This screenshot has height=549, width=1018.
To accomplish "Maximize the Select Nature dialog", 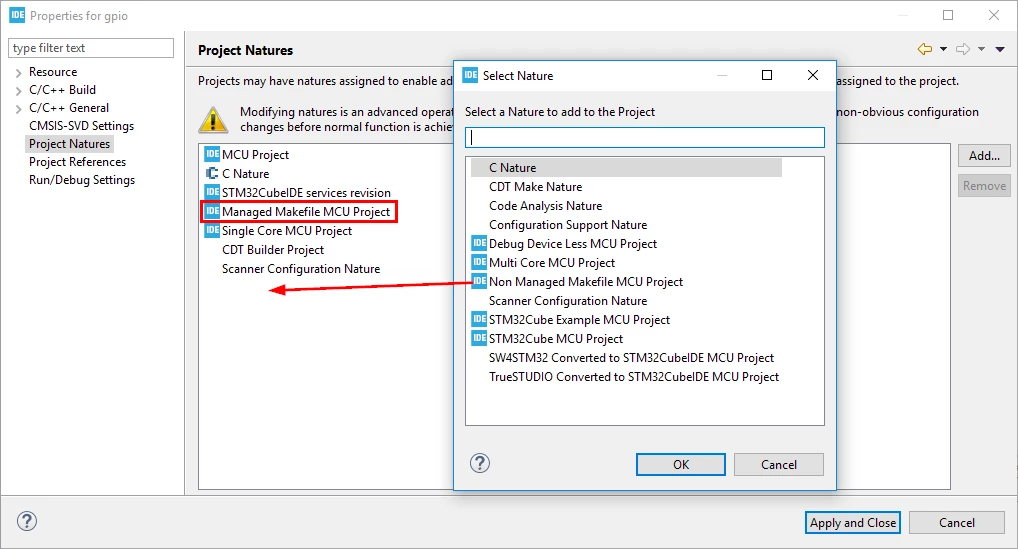I will point(767,75).
